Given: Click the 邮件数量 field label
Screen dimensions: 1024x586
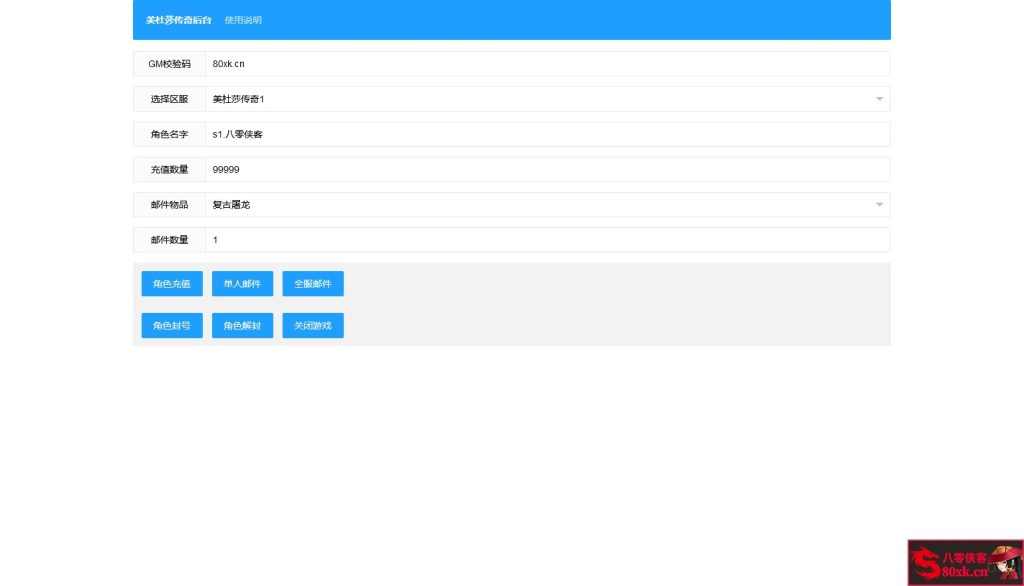Looking at the screenshot, I should click(x=169, y=240).
